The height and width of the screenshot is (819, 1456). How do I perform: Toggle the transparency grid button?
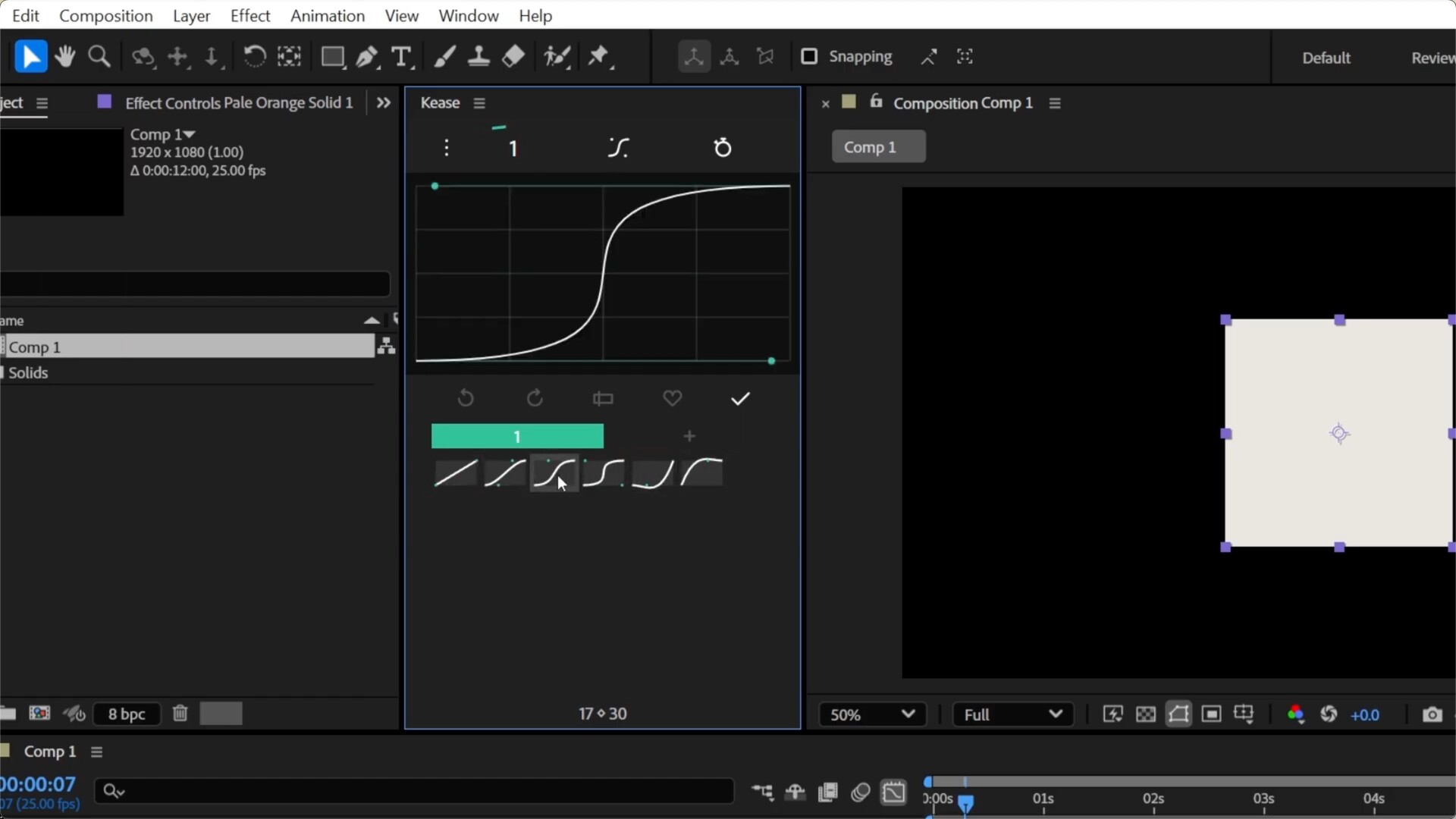click(x=1145, y=714)
